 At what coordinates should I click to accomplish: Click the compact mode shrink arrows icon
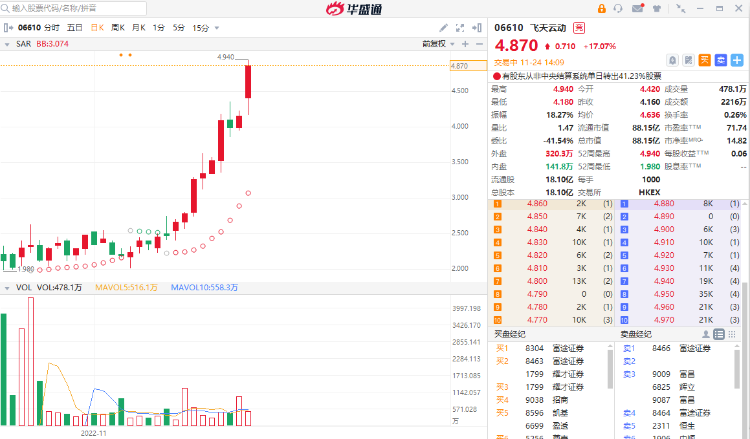[x=680, y=9]
